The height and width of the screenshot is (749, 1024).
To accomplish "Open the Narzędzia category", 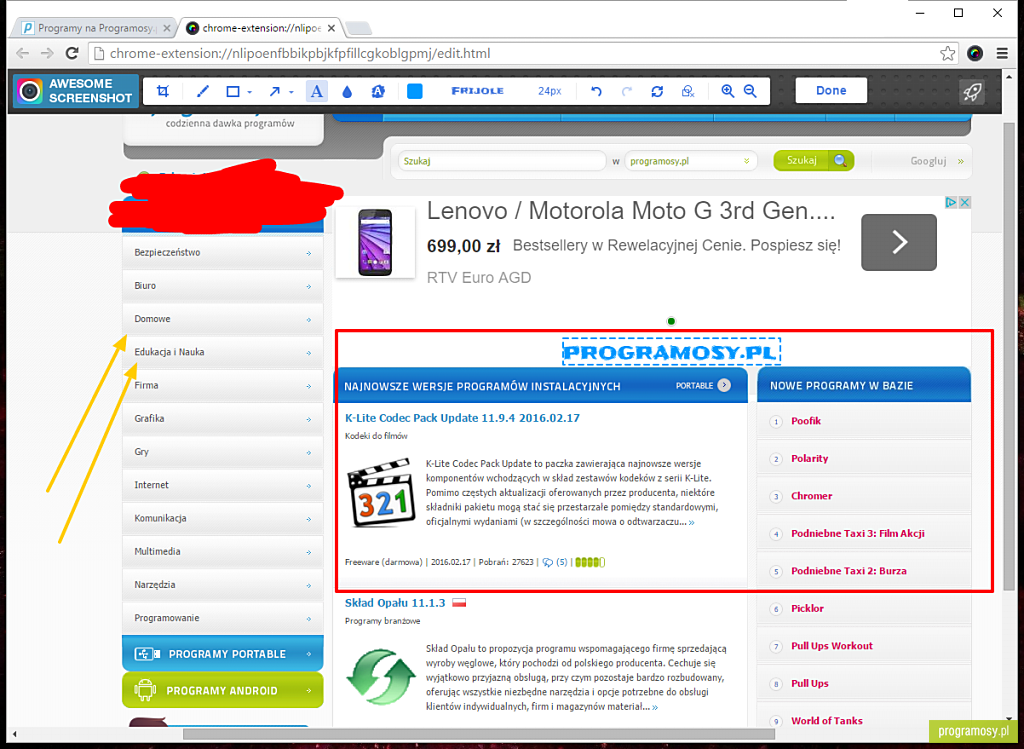I will 223,585.
